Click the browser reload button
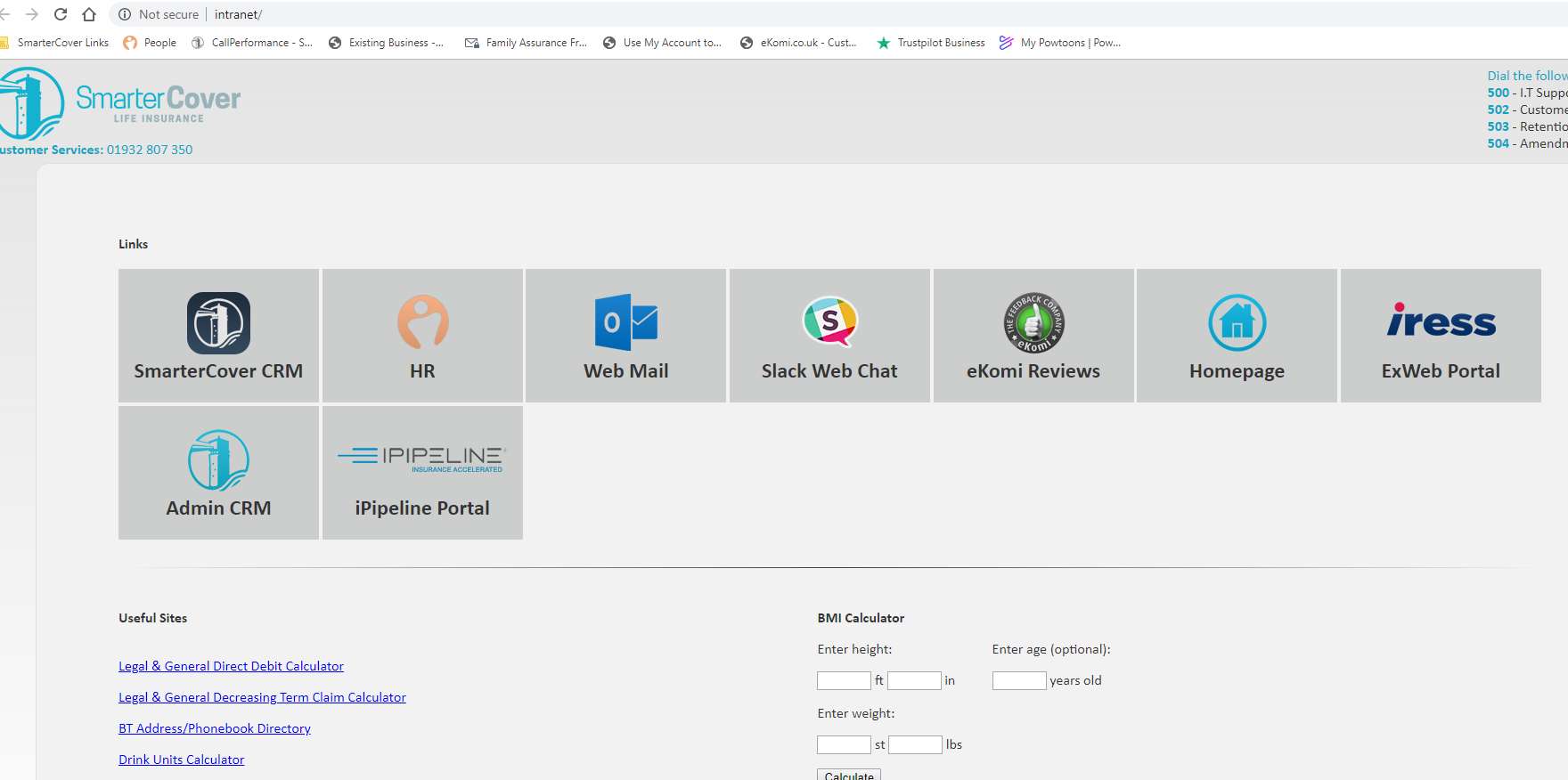1568x780 pixels. (x=61, y=14)
